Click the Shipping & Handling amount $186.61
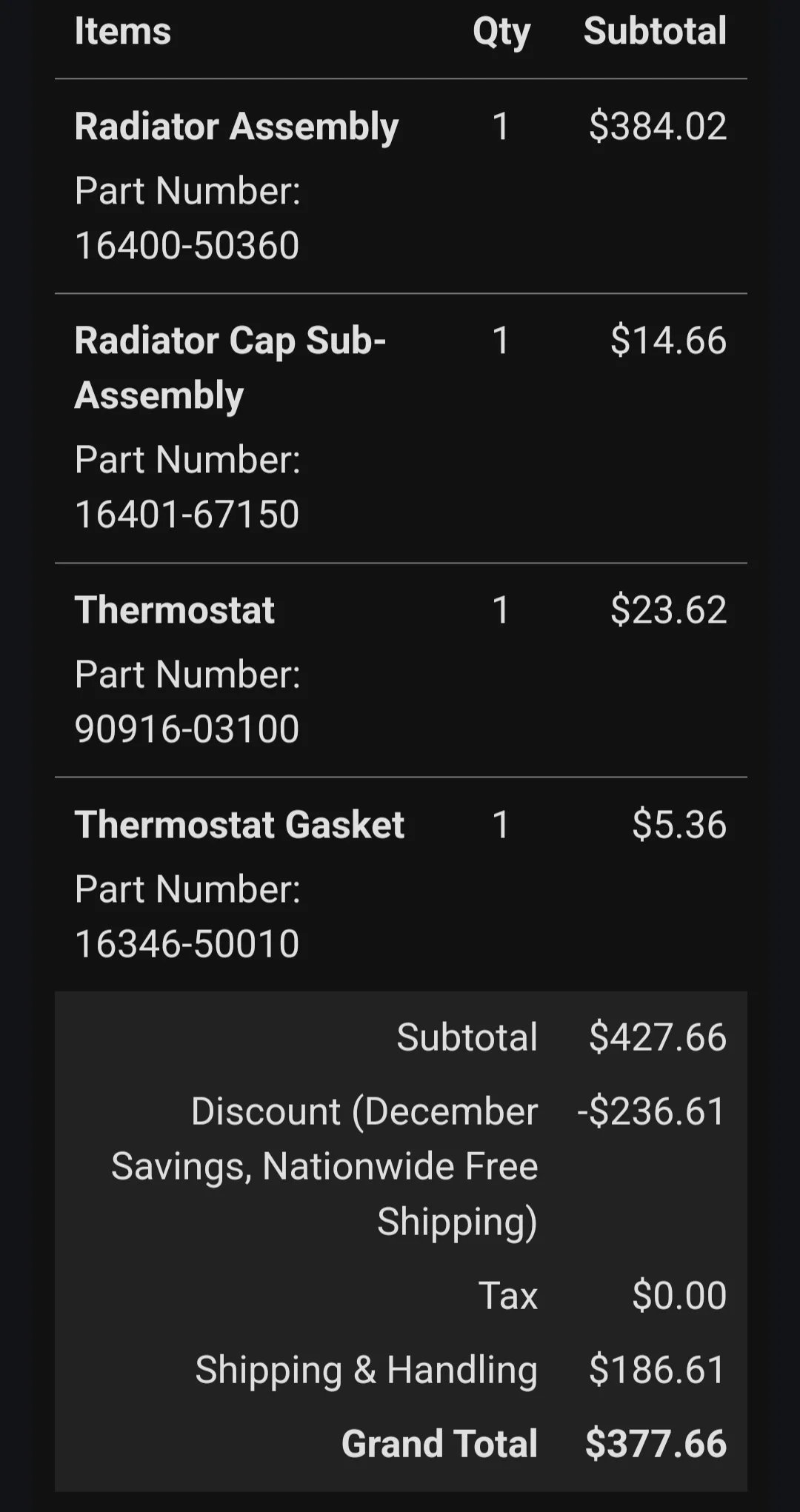The width and height of the screenshot is (800, 1512). [658, 1370]
